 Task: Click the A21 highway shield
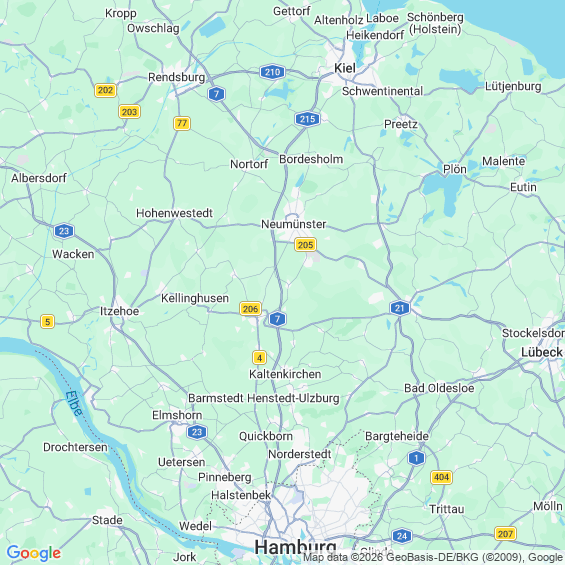[x=400, y=308]
